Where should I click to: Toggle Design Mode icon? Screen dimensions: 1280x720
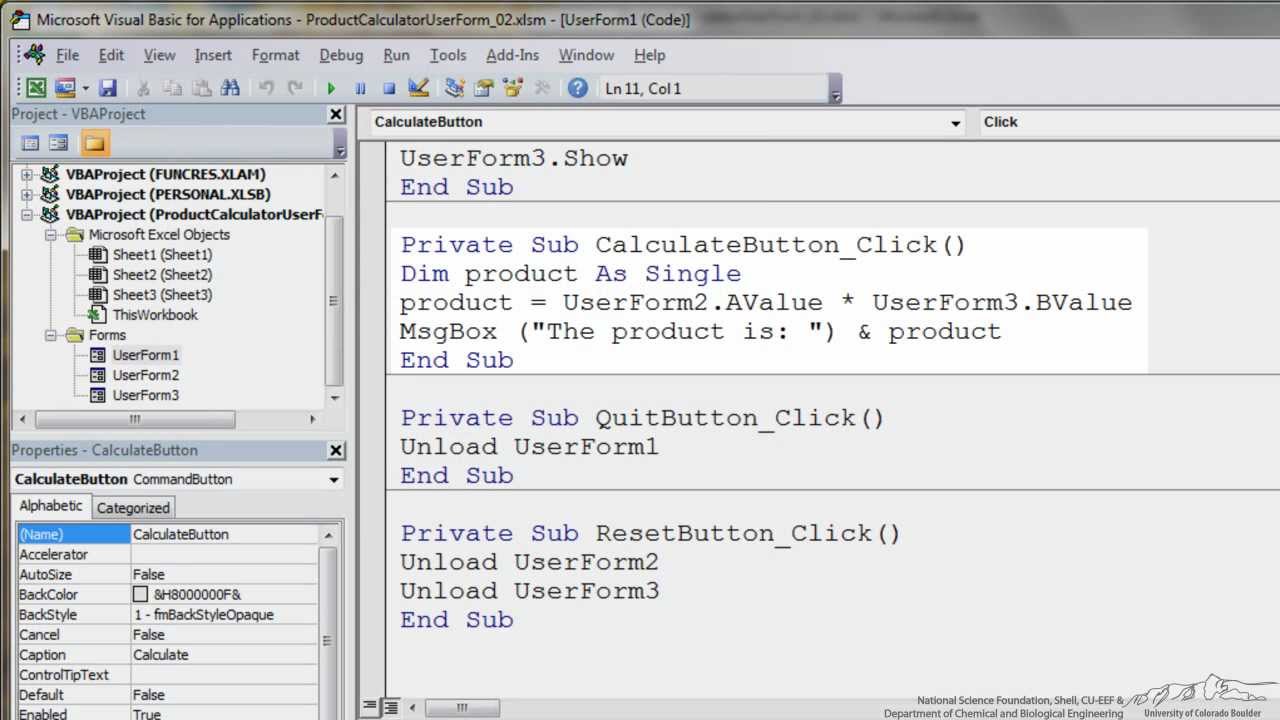coord(419,88)
